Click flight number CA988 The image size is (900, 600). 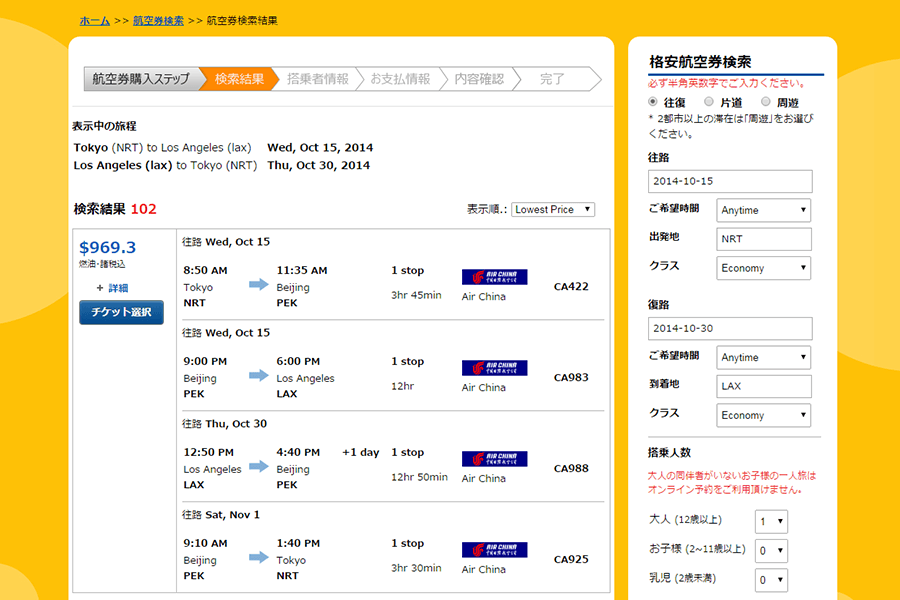pyautogui.click(x=571, y=469)
